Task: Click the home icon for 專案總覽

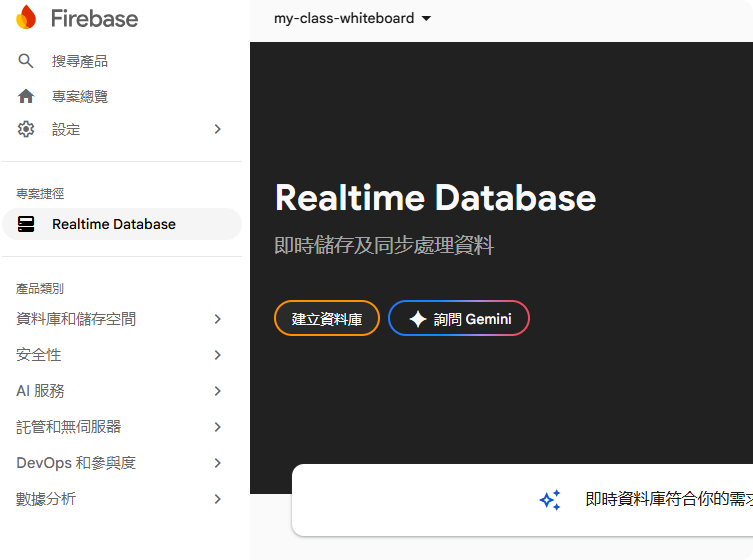Action: [26, 96]
